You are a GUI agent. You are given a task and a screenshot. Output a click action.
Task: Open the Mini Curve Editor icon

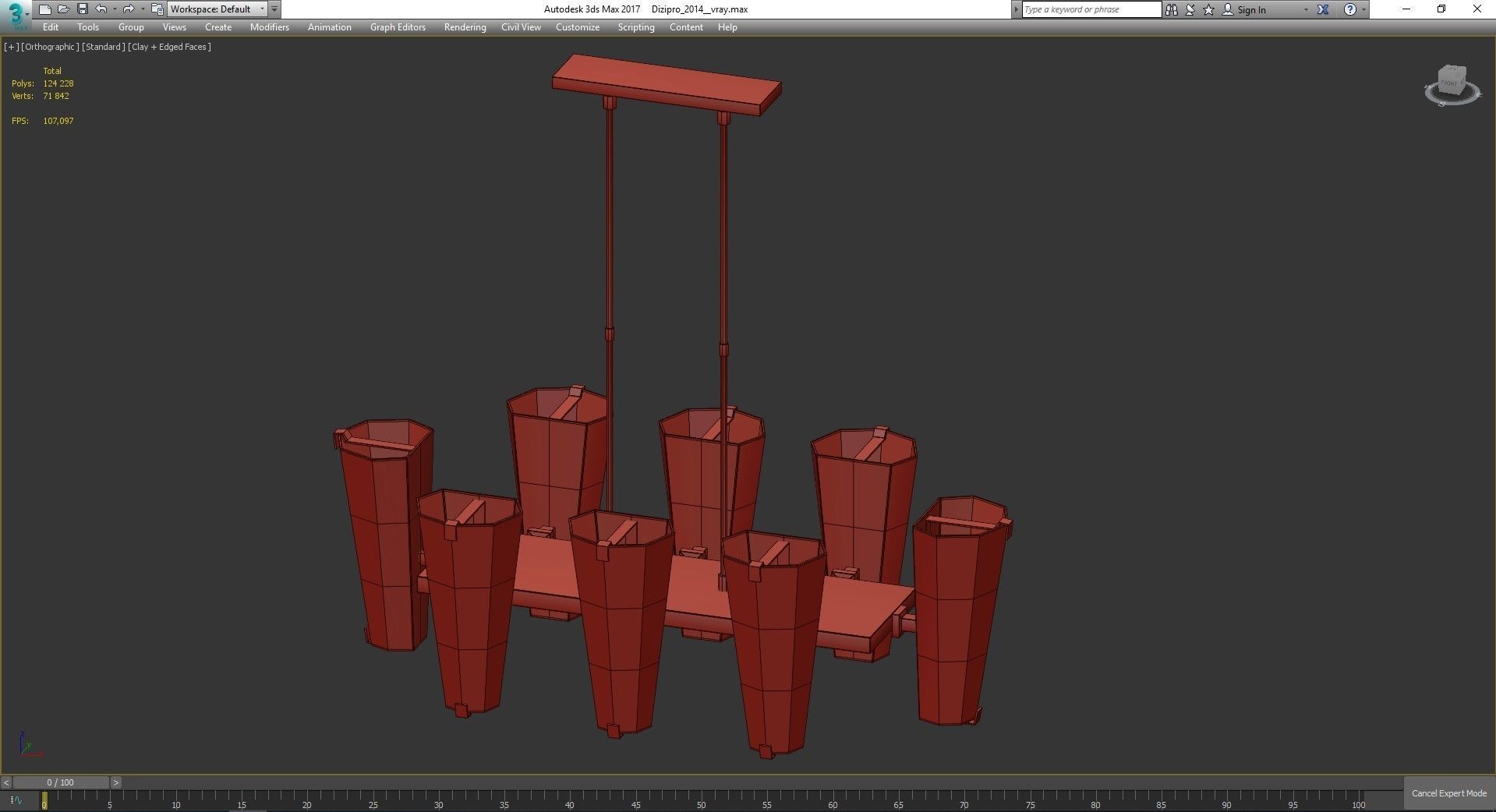click(16, 800)
